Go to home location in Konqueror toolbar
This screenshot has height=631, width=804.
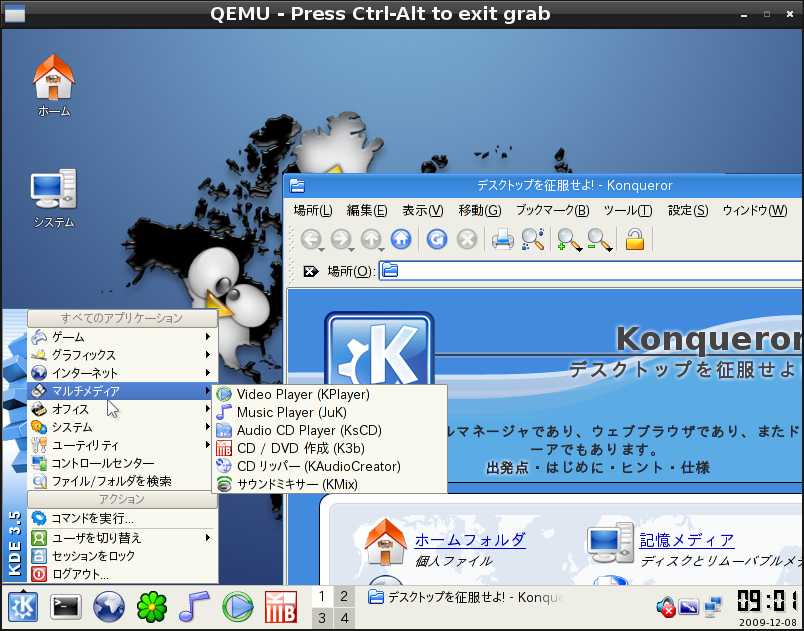pyautogui.click(x=401, y=239)
